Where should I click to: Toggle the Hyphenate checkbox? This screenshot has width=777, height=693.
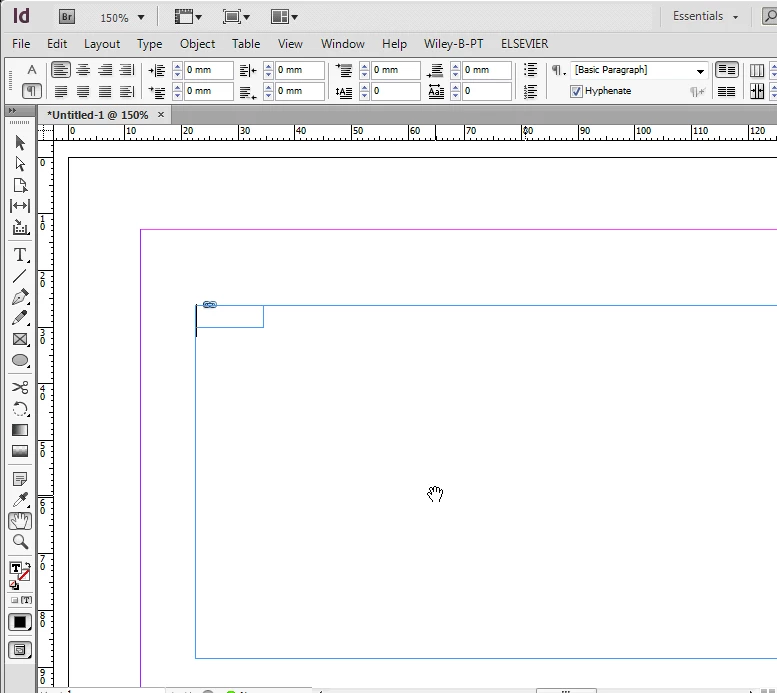(576, 91)
